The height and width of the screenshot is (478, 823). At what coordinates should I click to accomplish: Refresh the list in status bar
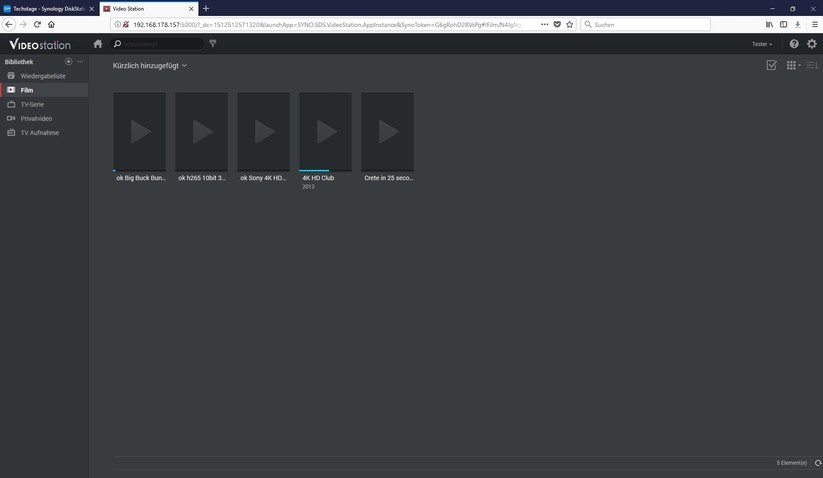point(817,463)
